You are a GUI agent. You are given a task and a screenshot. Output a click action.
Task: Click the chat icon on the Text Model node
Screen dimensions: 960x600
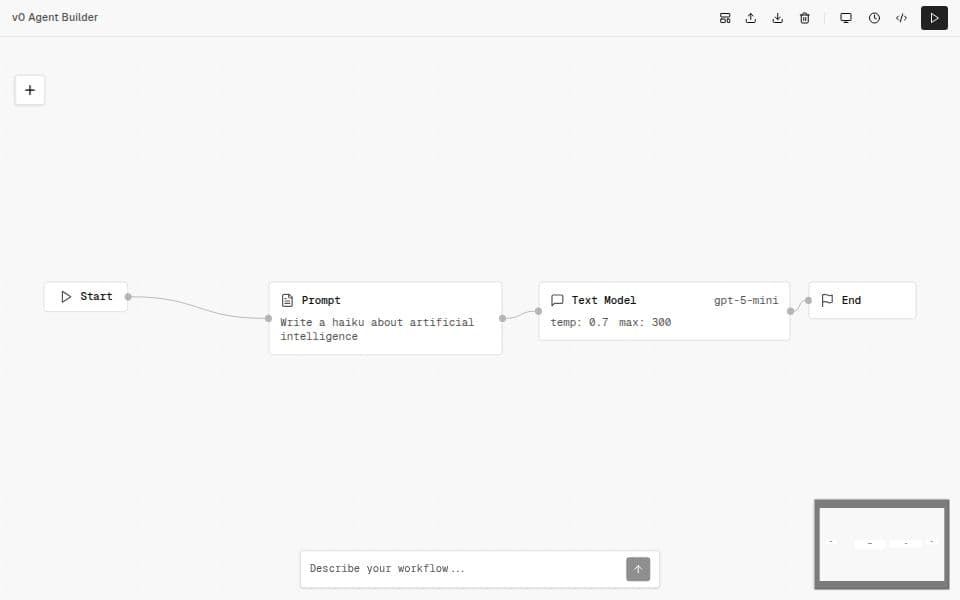[557, 300]
